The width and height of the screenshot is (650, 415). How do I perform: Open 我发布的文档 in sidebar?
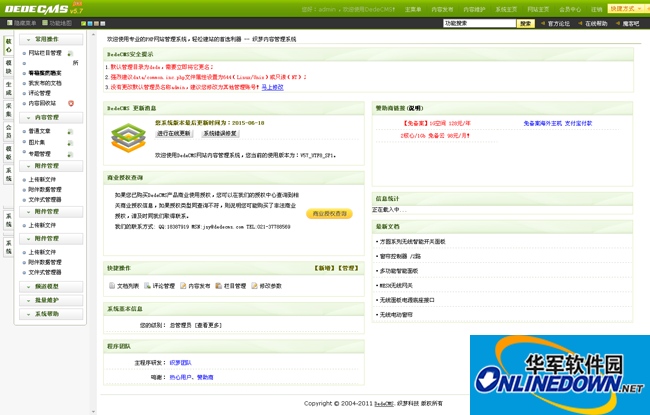pos(45,83)
